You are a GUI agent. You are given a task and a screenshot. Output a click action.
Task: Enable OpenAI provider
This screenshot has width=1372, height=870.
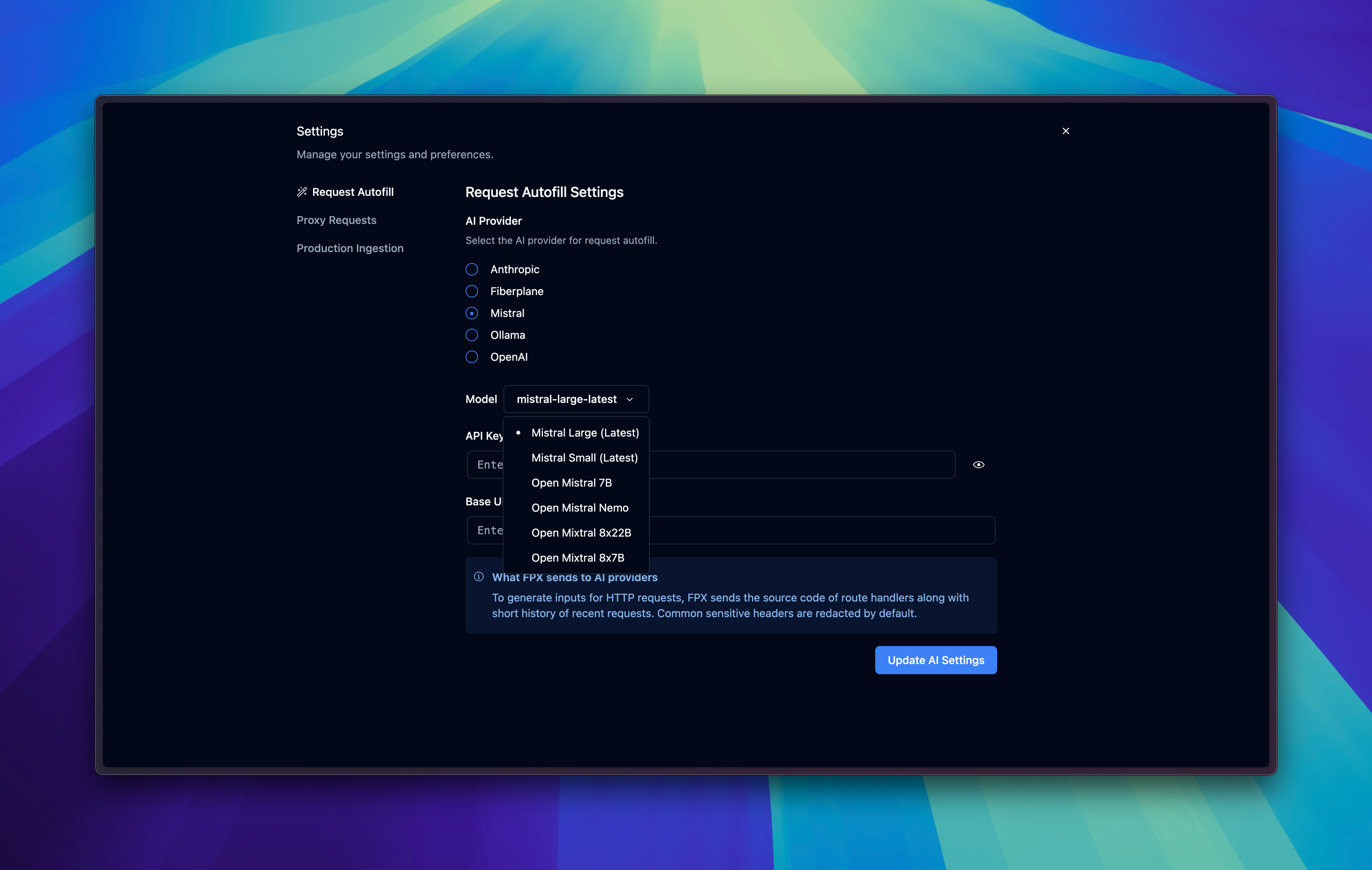472,357
